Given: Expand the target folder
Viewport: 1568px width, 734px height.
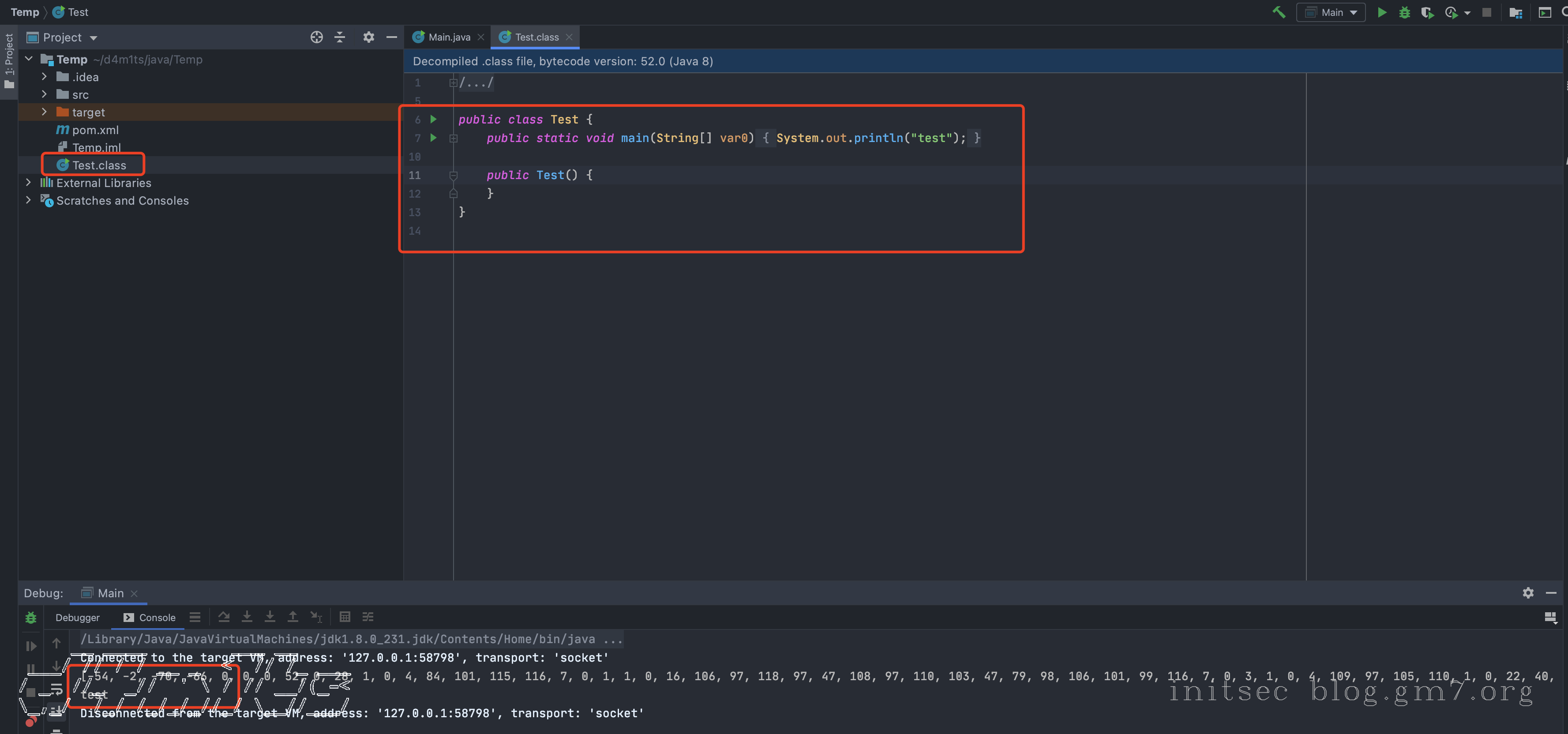Looking at the screenshot, I should click(45, 112).
